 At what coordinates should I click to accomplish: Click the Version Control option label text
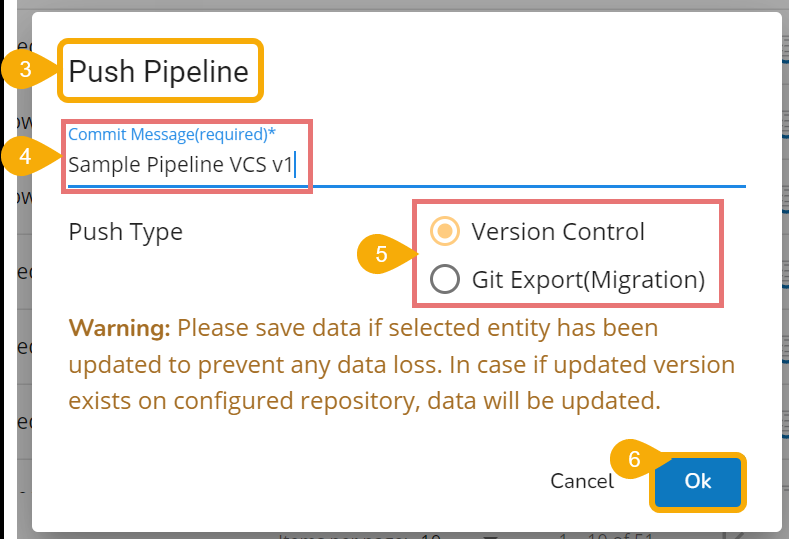pos(558,232)
